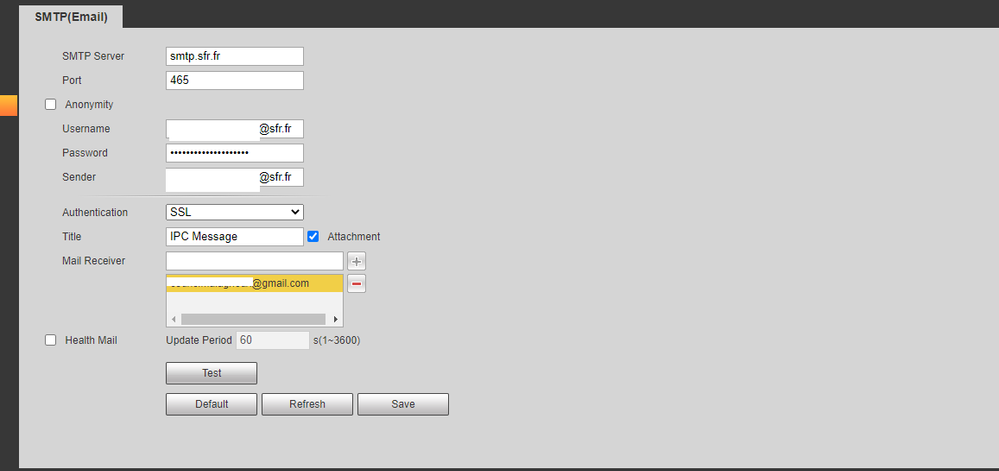
Task: Click the Refresh button
Action: pyautogui.click(x=307, y=404)
